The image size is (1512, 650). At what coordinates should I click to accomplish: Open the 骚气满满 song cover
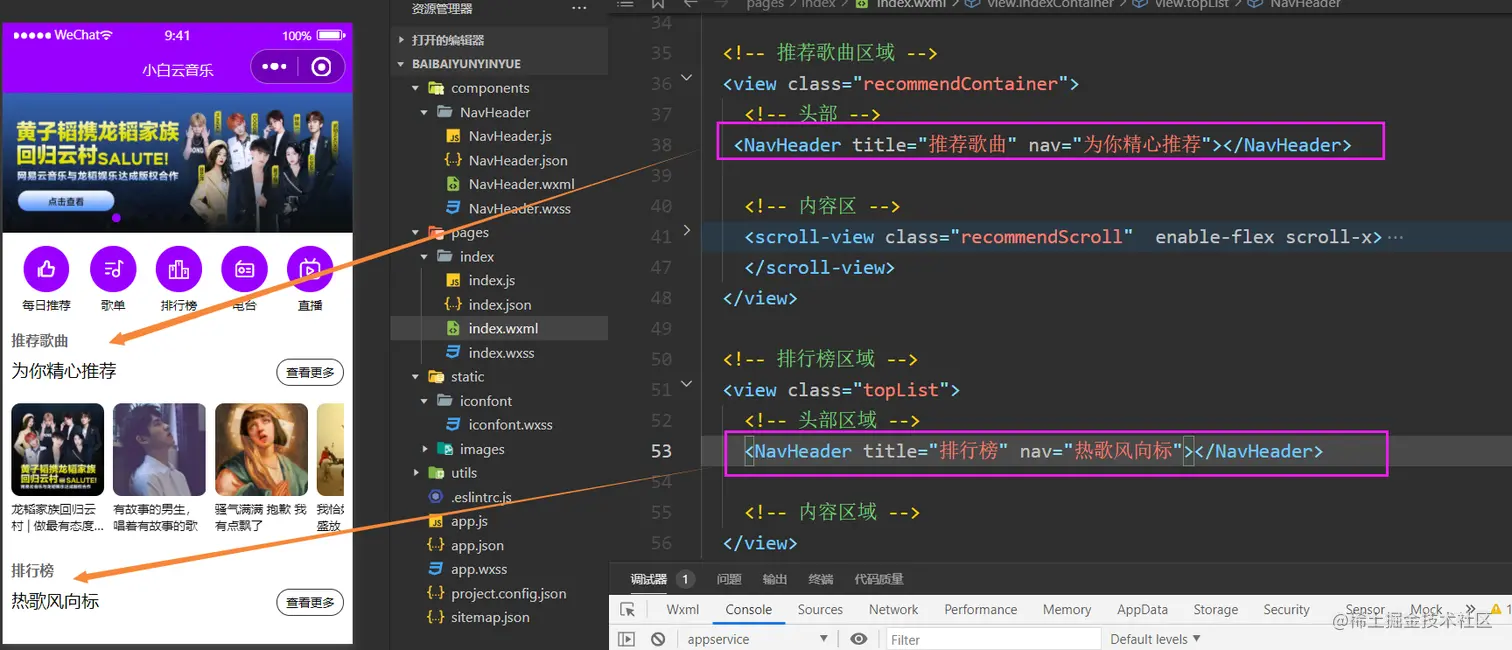click(262, 449)
